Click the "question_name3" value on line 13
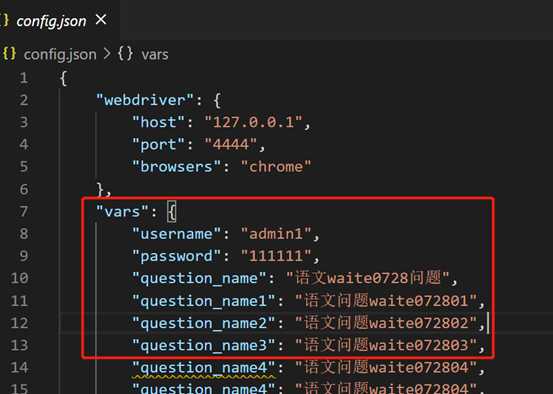553x394 pixels. tap(386, 345)
